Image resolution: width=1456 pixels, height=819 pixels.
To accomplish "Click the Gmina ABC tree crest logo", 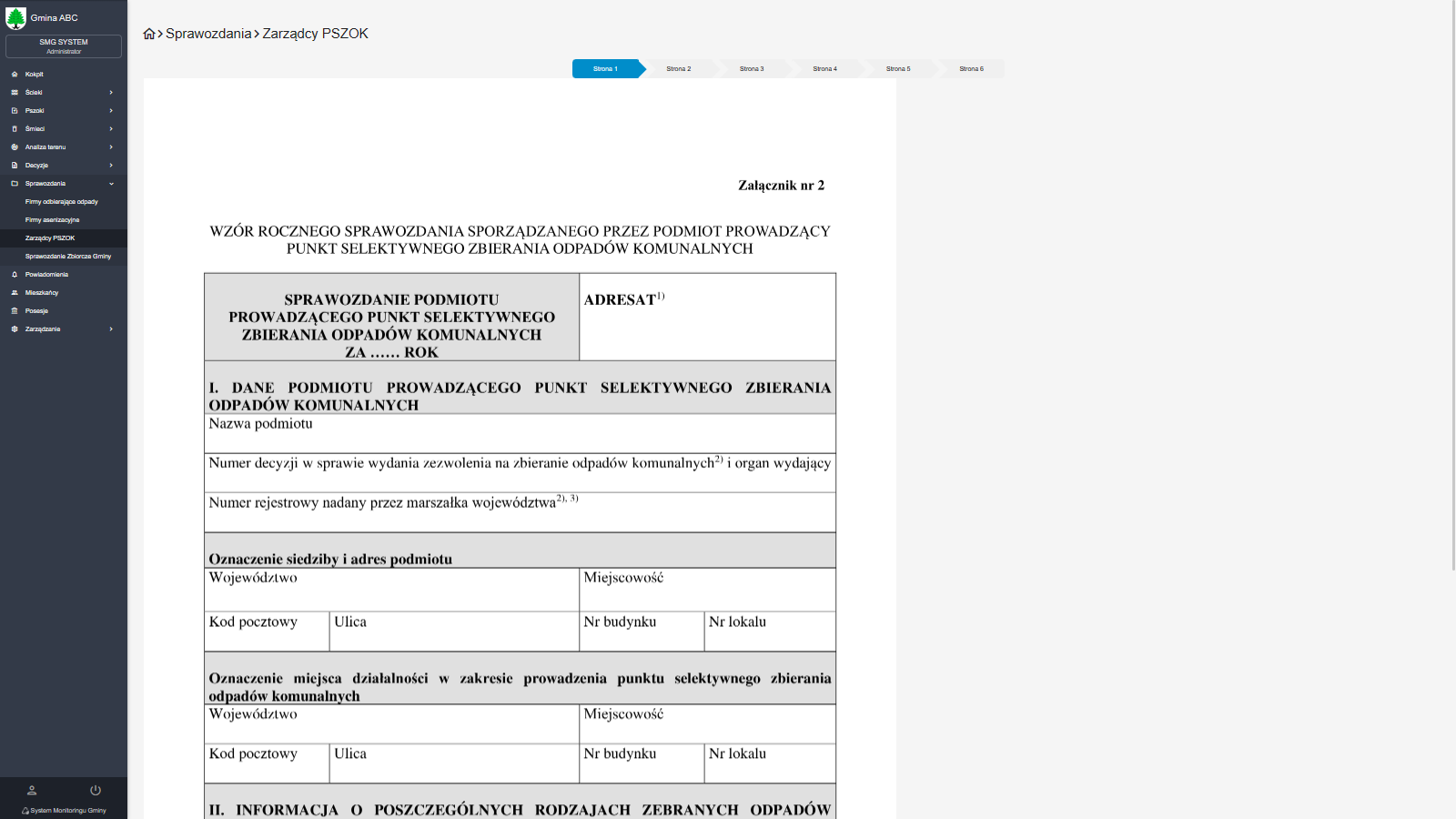I will (16, 18).
